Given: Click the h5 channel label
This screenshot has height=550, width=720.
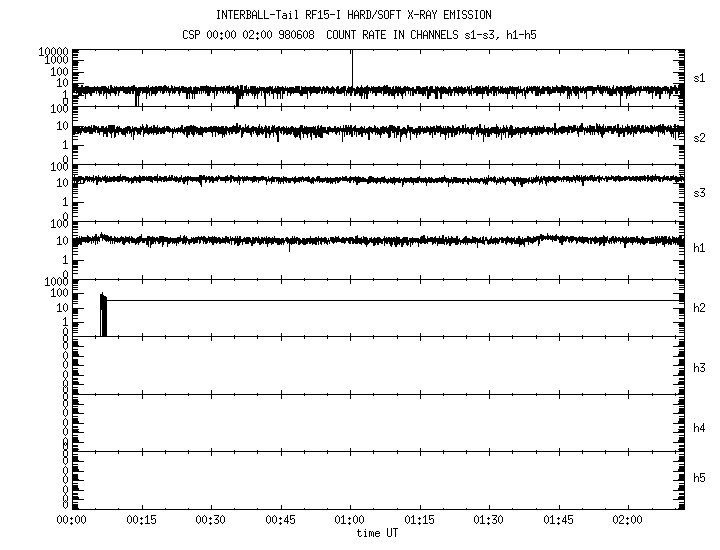Looking at the screenshot, I should [700, 478].
